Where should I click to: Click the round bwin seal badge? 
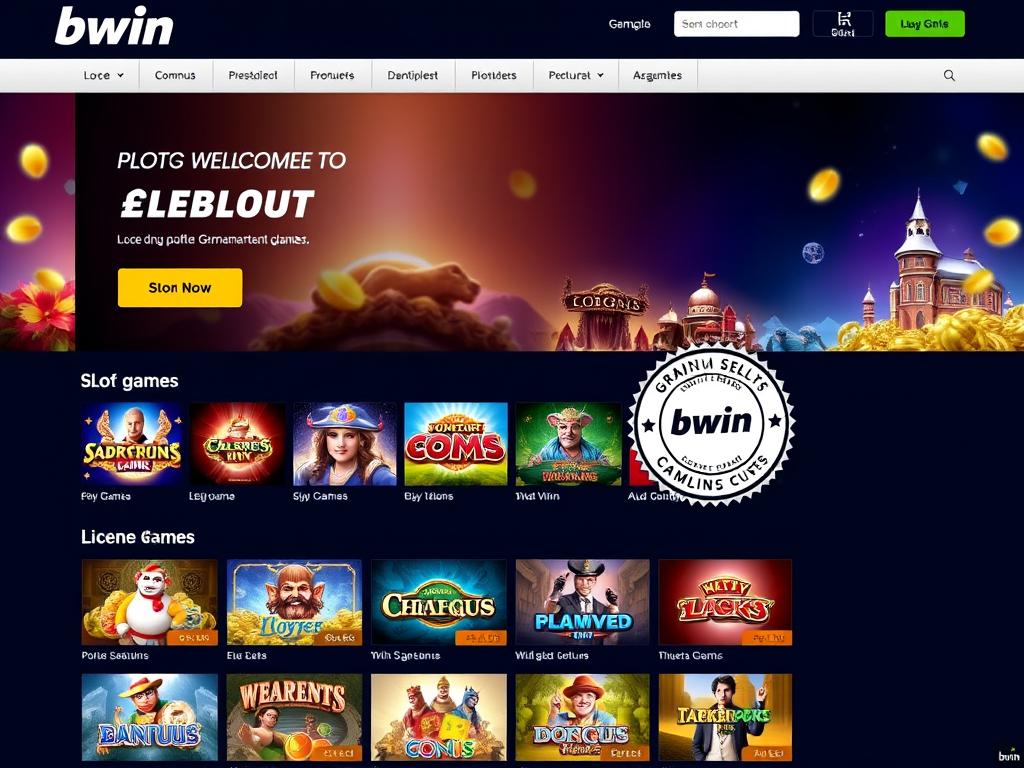tap(711, 422)
